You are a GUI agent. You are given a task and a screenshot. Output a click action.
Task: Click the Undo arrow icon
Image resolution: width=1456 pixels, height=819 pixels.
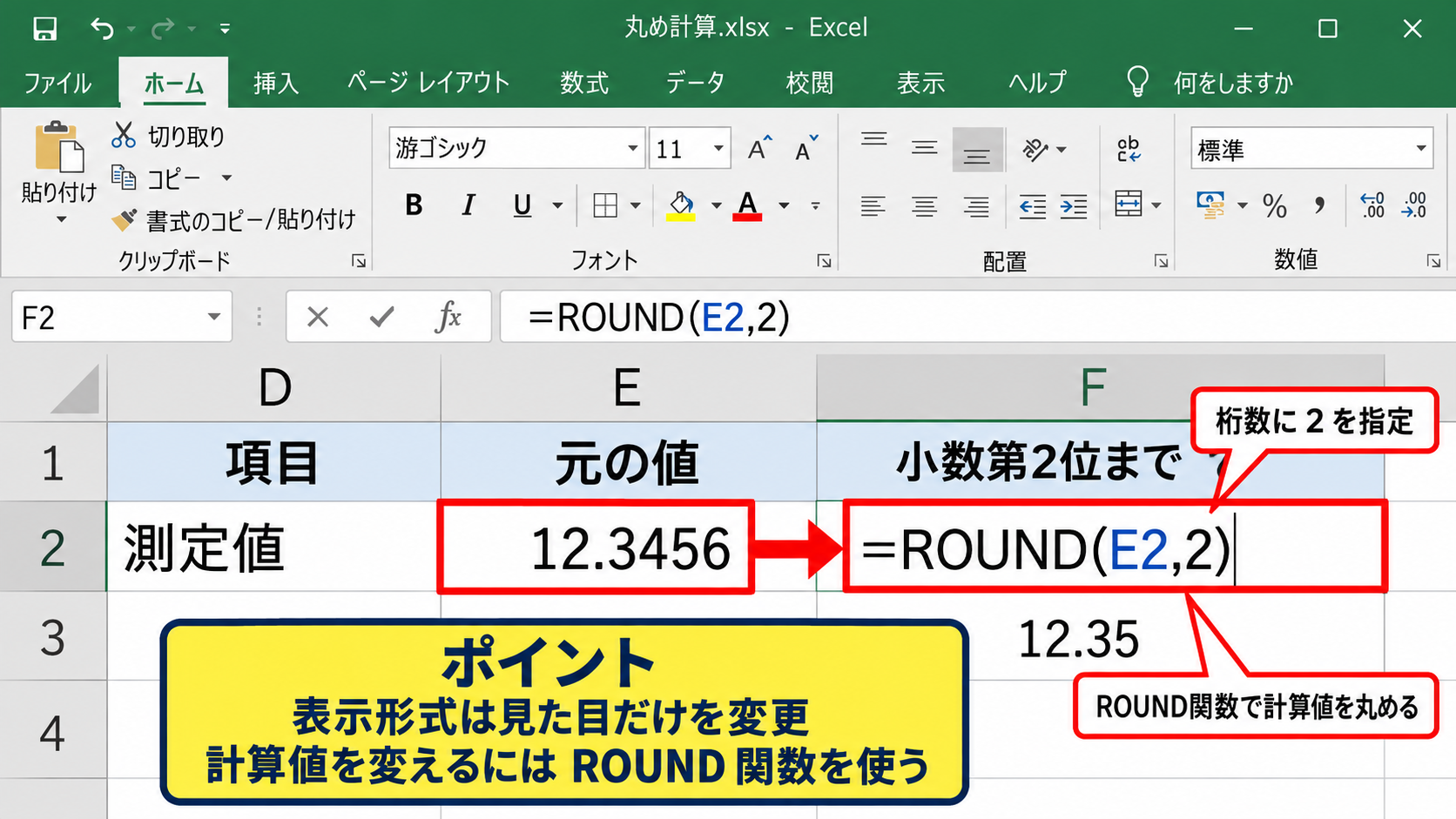pyautogui.click(x=103, y=29)
